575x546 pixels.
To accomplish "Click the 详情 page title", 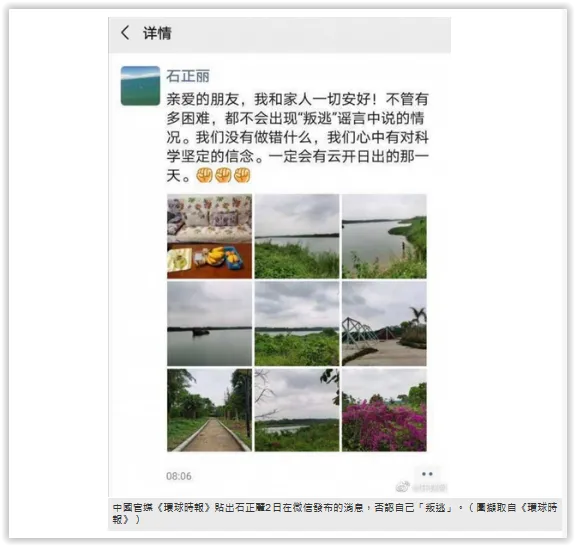I will [157, 33].
